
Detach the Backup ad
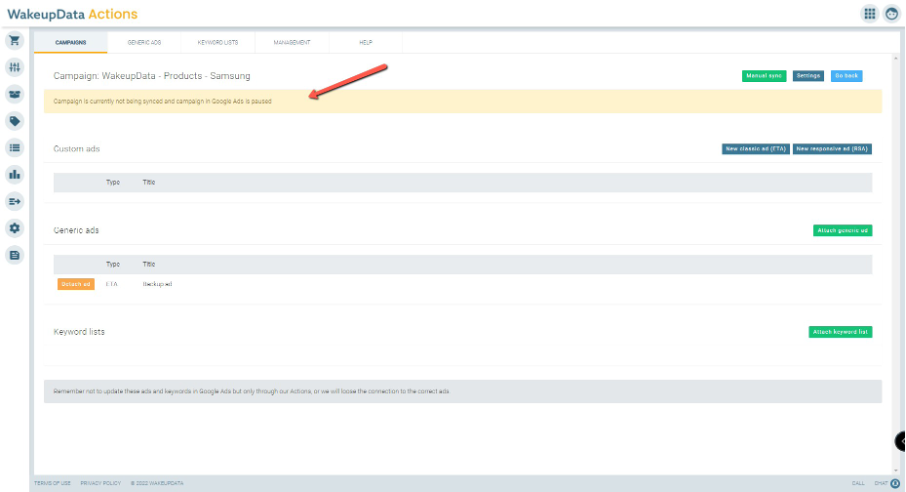coord(76,284)
